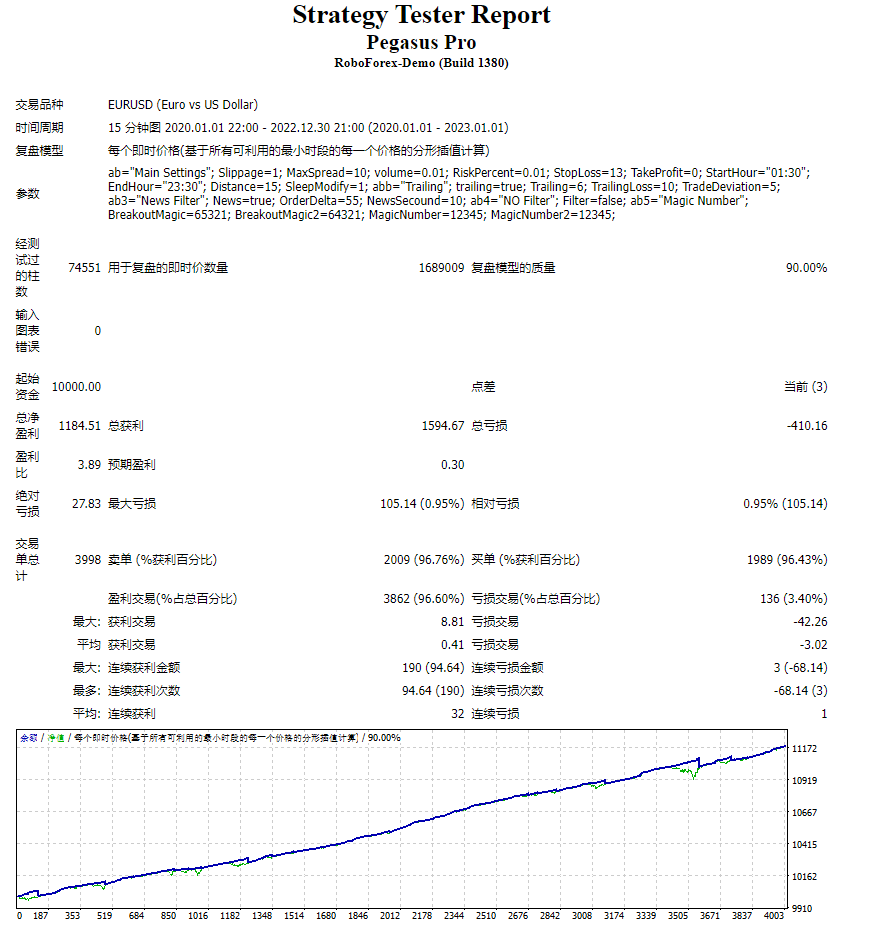Click the chart y-axis label '11172'
Screen dimensions: 872x927
click(804, 749)
